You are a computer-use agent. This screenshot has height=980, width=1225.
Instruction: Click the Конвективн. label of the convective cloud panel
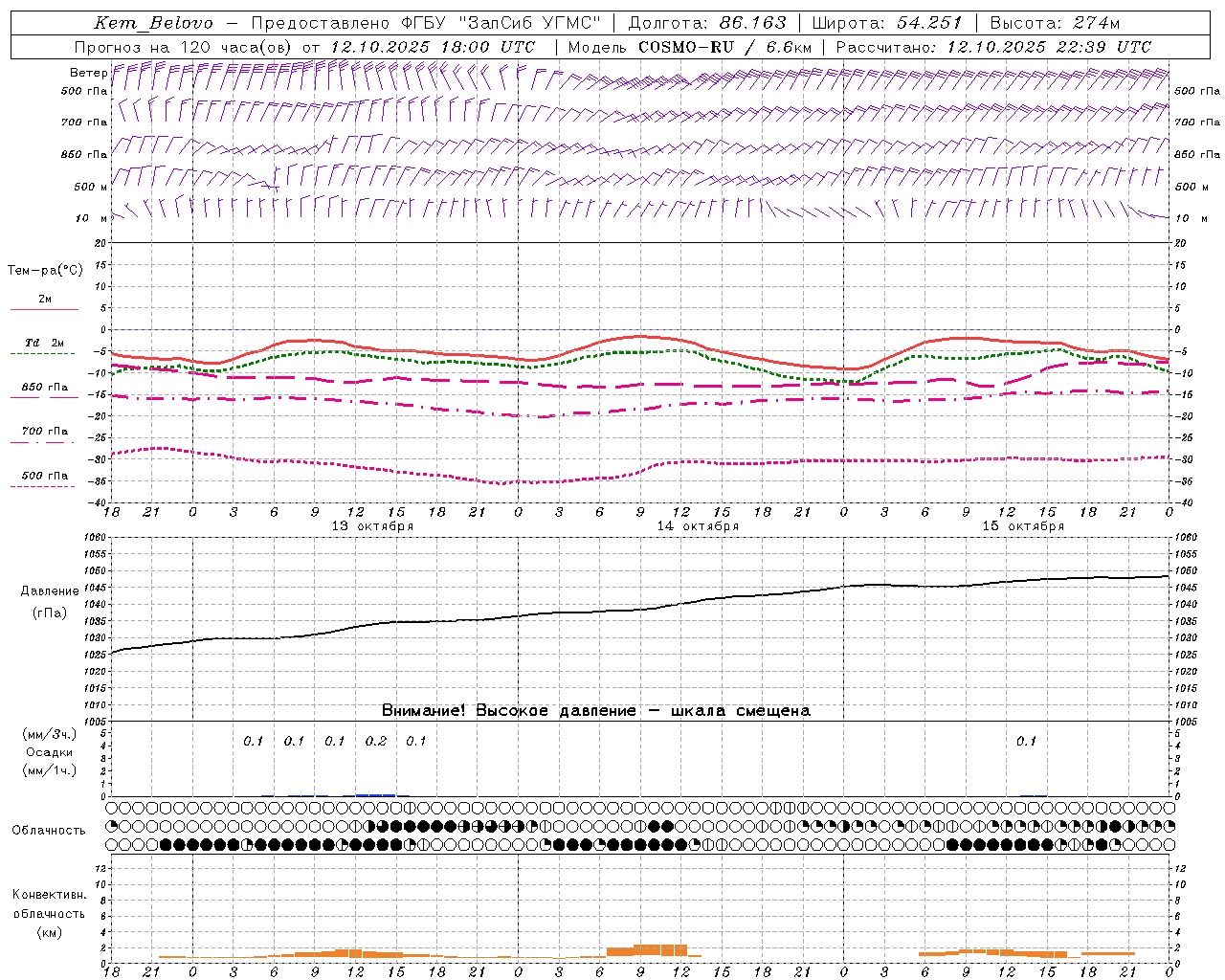(x=50, y=895)
